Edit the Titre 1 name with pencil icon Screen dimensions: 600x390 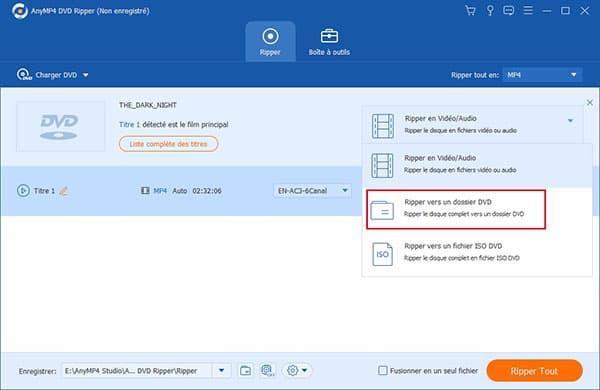(64, 190)
